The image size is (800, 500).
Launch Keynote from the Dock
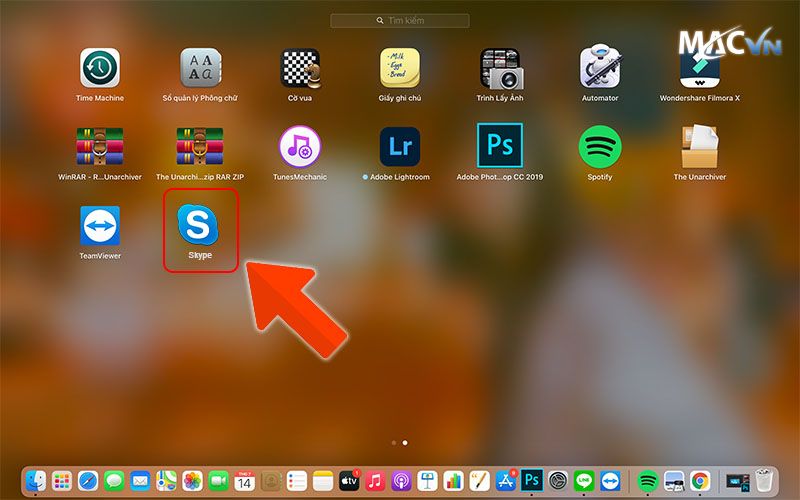(427, 481)
